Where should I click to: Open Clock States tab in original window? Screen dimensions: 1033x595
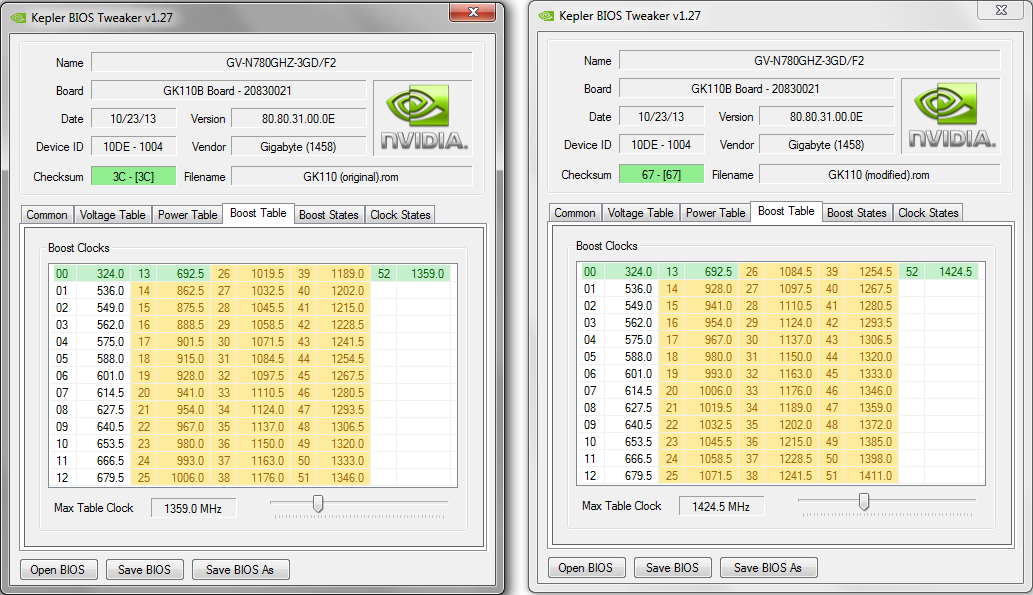click(x=400, y=215)
